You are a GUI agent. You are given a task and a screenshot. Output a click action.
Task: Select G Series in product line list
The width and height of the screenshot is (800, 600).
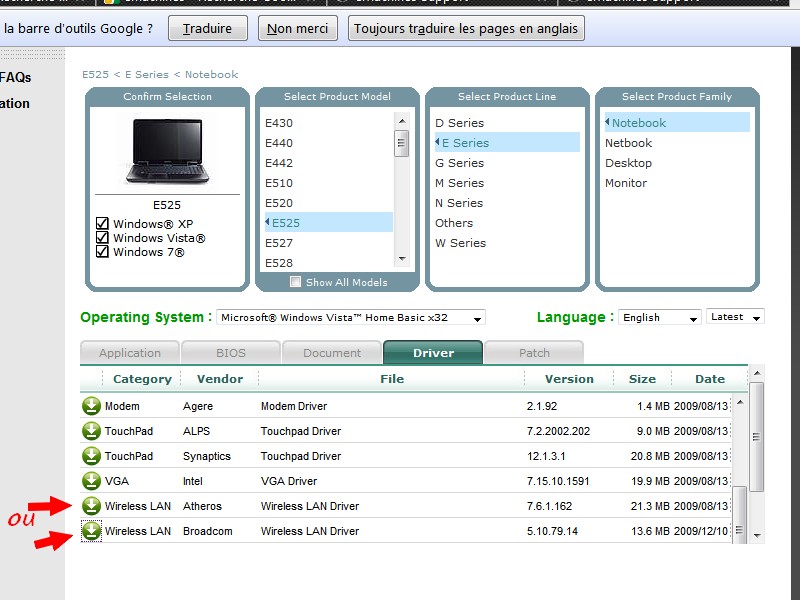[x=459, y=163]
